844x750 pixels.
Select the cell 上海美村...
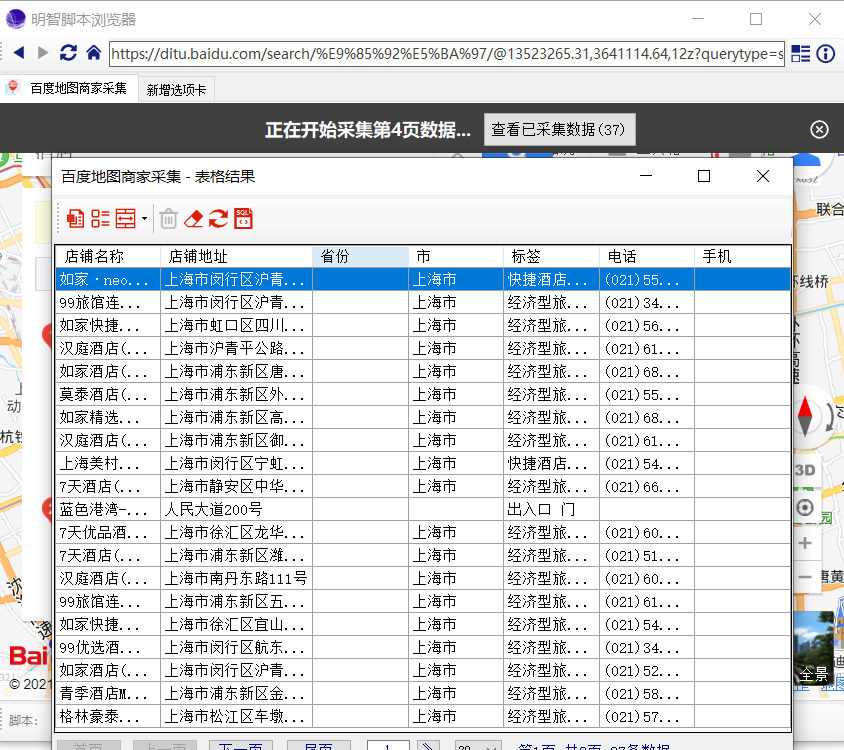[x=108, y=463]
